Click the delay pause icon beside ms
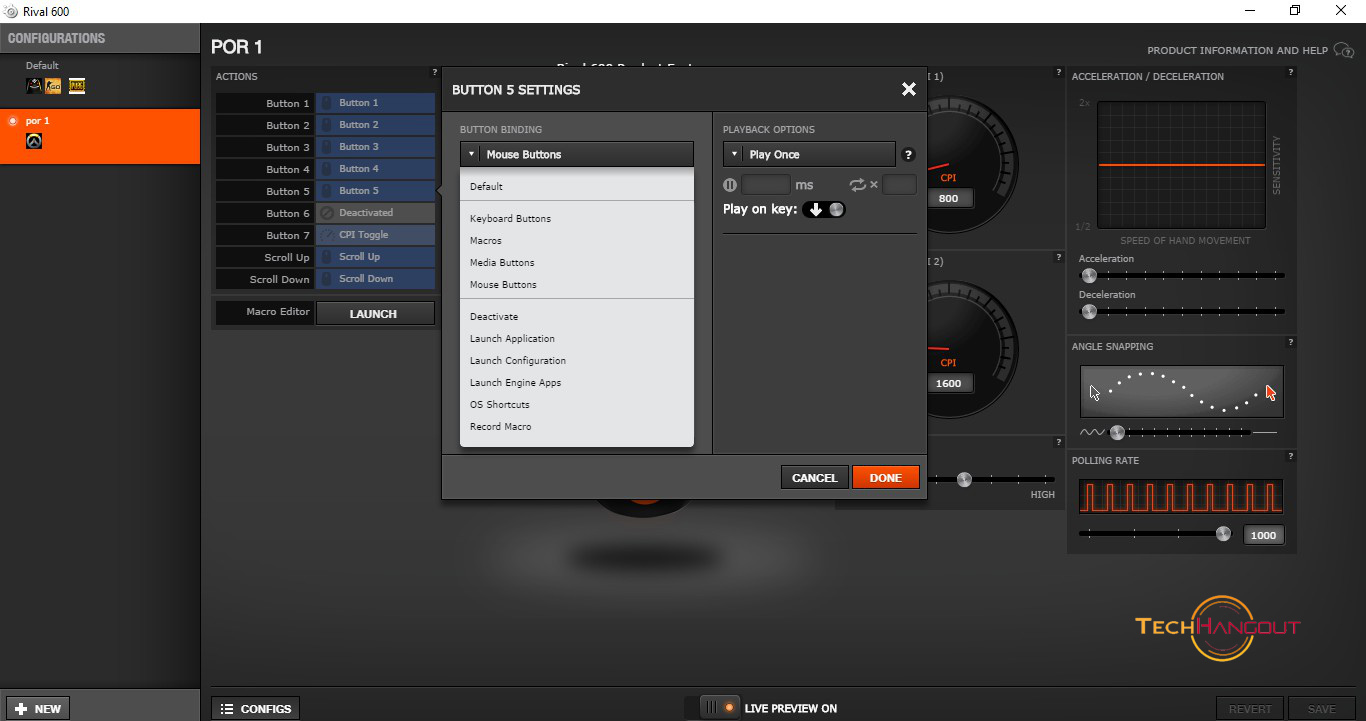Image resolution: width=1366 pixels, height=721 pixels. 730,185
